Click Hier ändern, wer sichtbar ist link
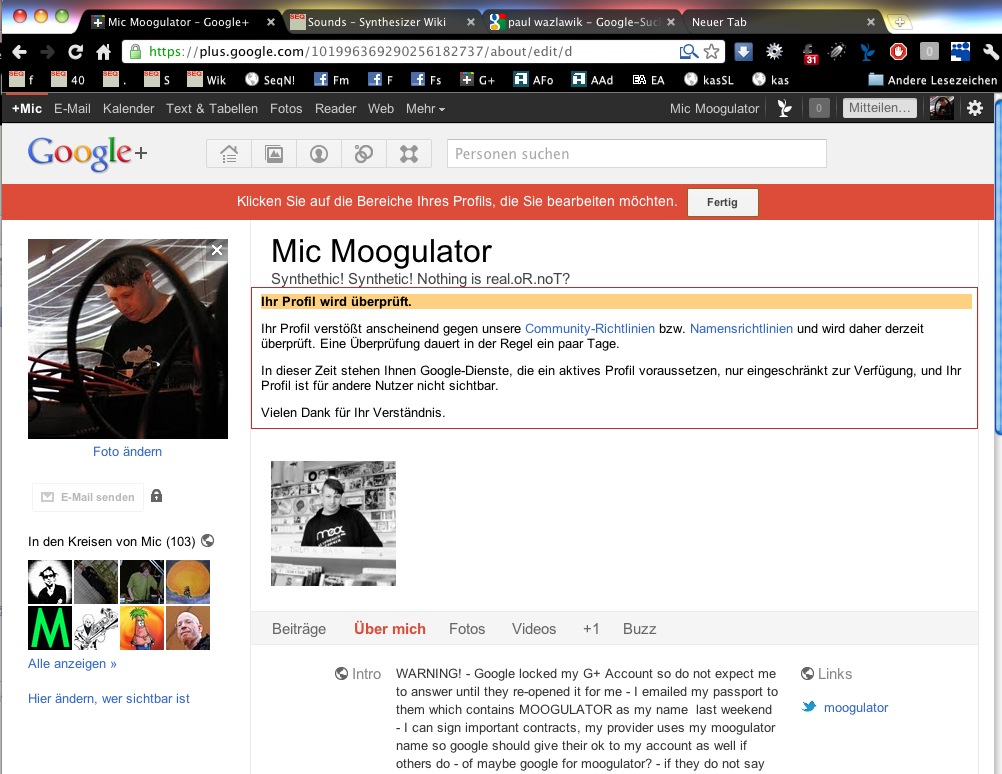Image resolution: width=1002 pixels, height=774 pixels. 109,699
